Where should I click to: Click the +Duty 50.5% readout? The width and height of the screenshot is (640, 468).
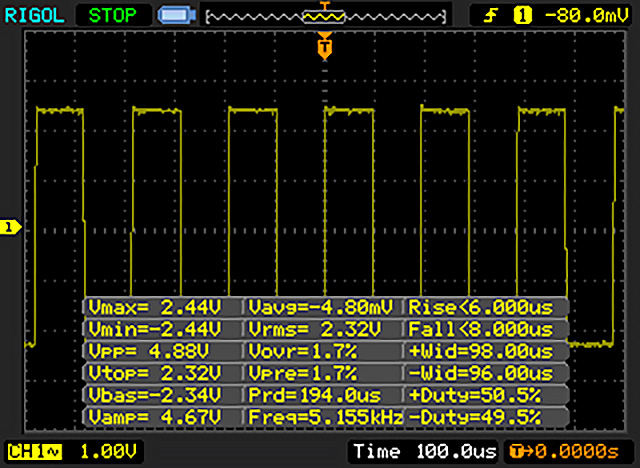486,394
